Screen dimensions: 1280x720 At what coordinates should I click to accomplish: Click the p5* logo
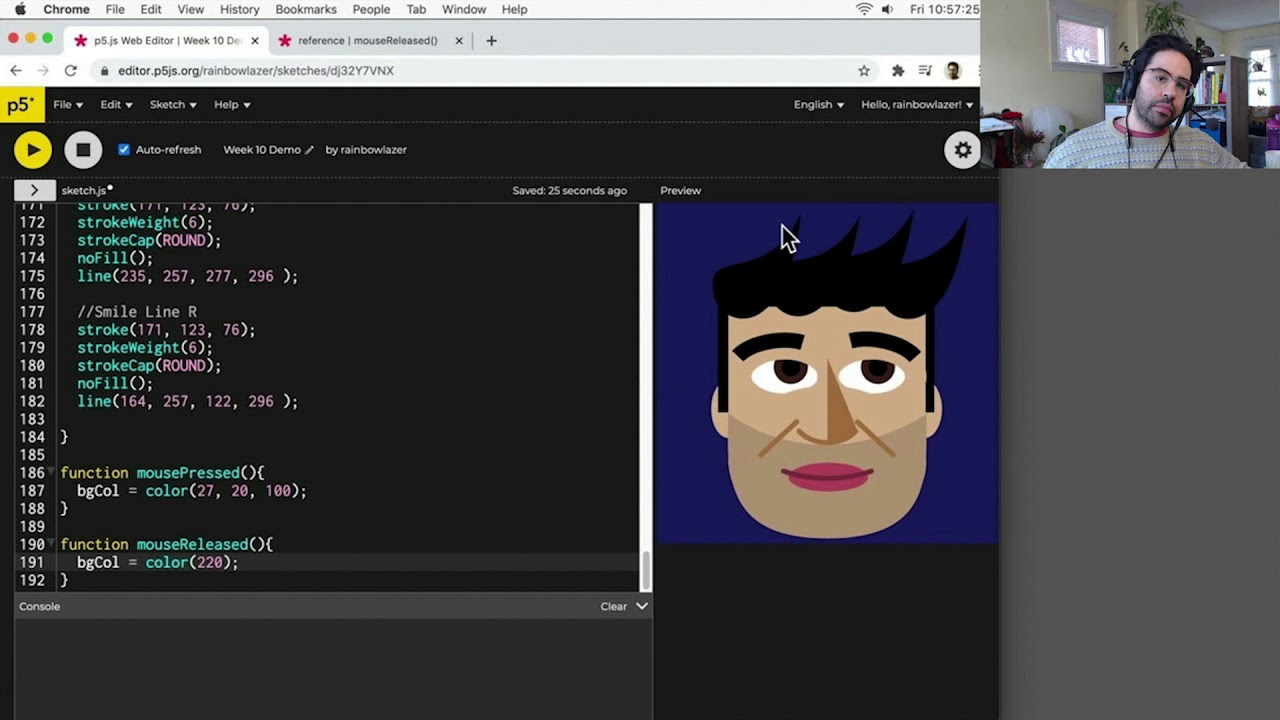pos(21,104)
